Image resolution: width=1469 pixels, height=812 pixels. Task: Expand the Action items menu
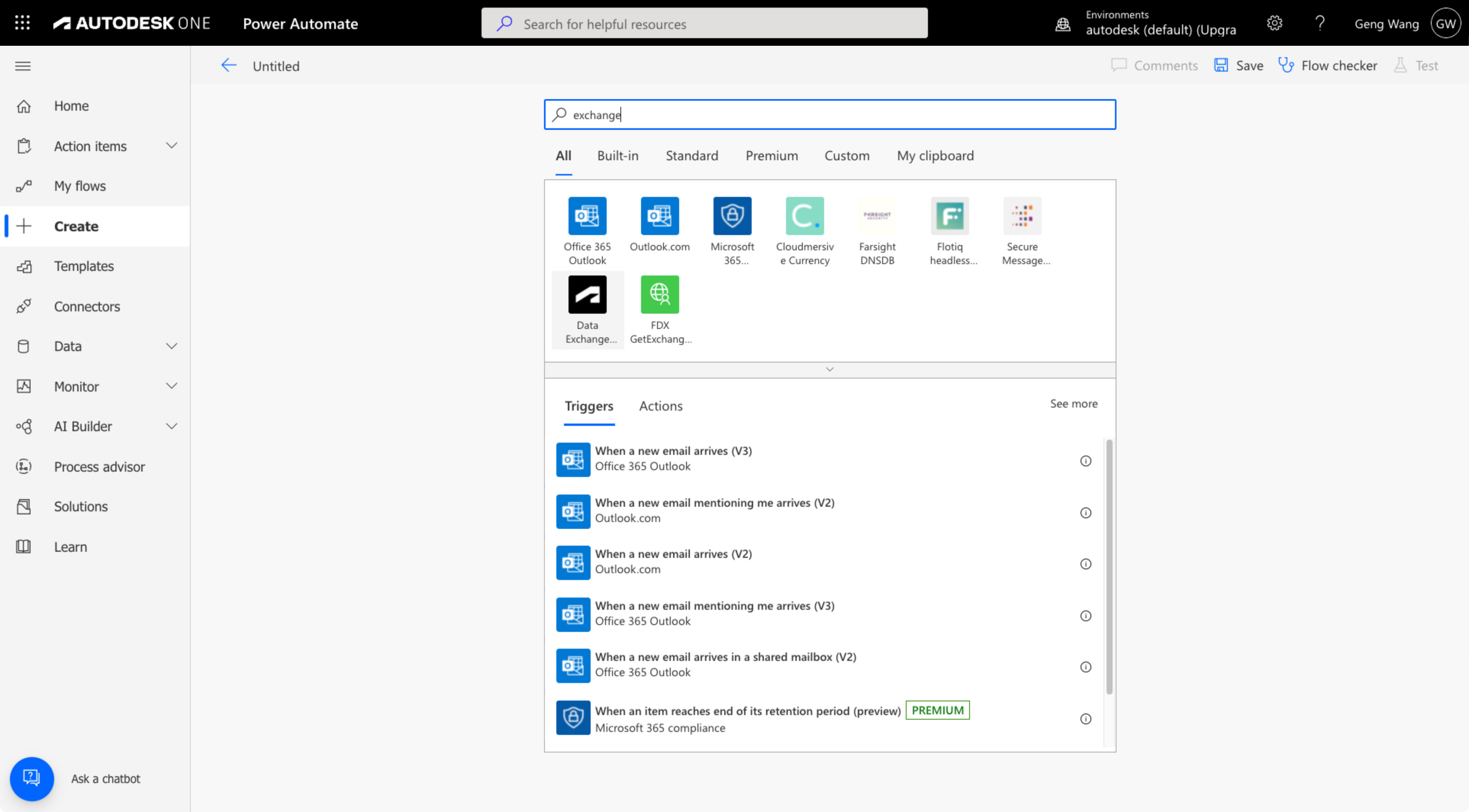(171, 146)
